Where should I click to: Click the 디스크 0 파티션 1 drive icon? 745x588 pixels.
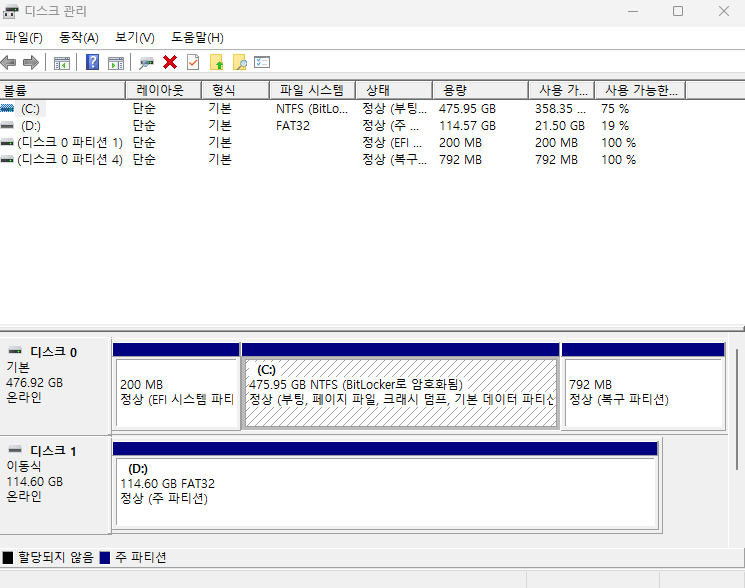7,142
